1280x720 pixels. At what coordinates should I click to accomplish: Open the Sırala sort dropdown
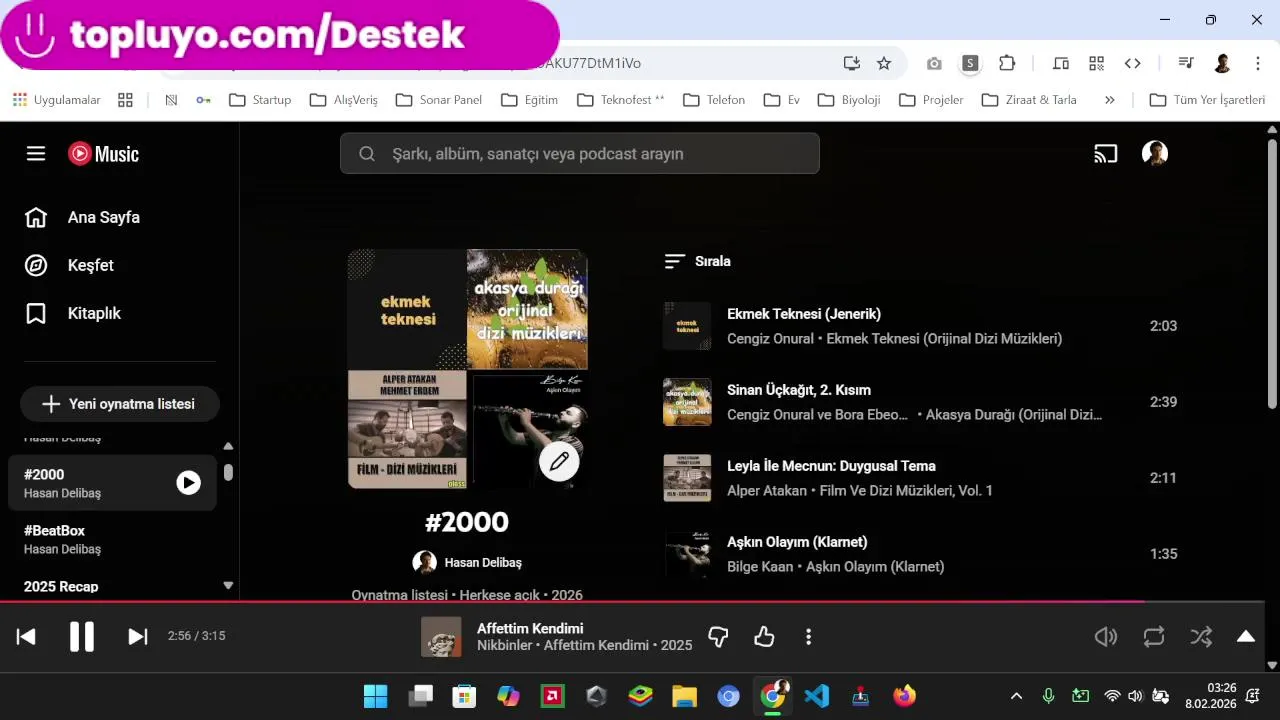click(x=698, y=261)
